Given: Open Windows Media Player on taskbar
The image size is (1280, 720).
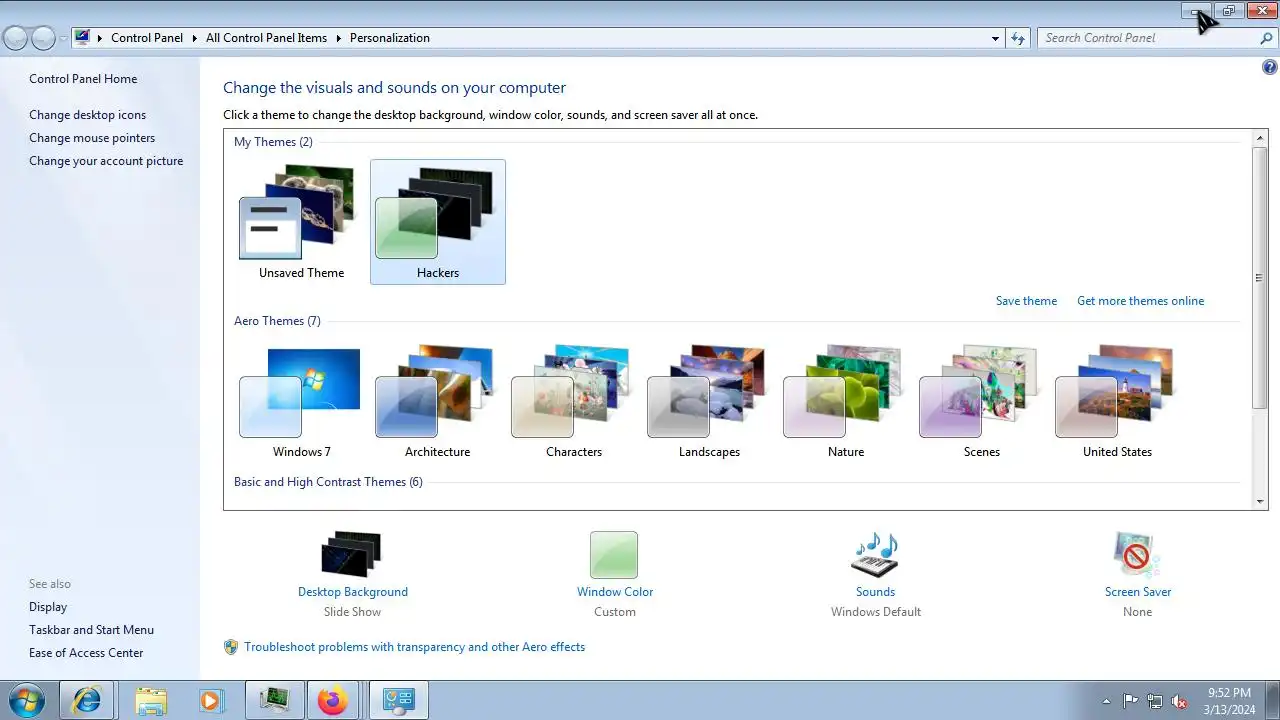Looking at the screenshot, I should (x=210, y=700).
